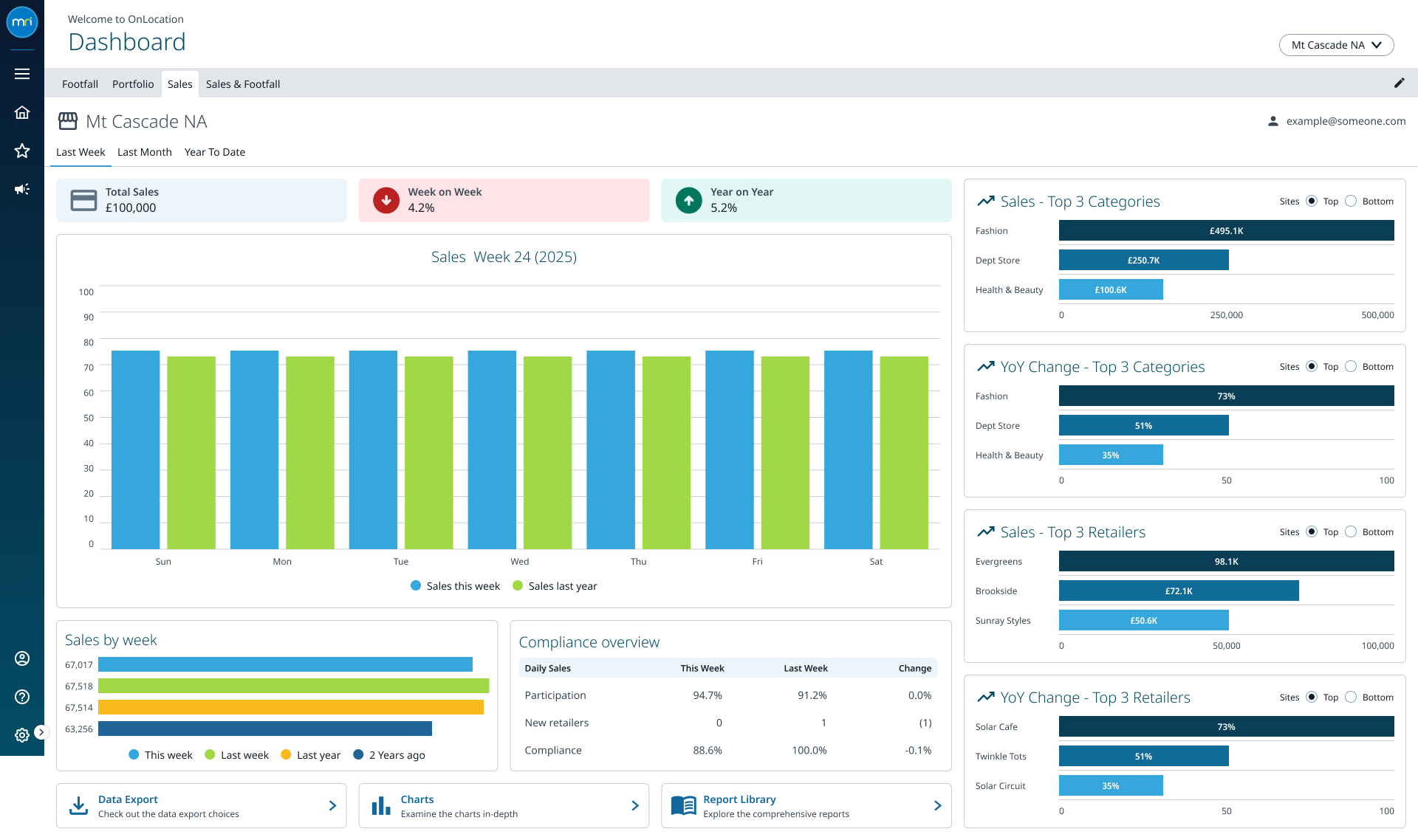This screenshot has width=1418, height=840.
Task: Click the user icon next to email
Action: (1273, 121)
